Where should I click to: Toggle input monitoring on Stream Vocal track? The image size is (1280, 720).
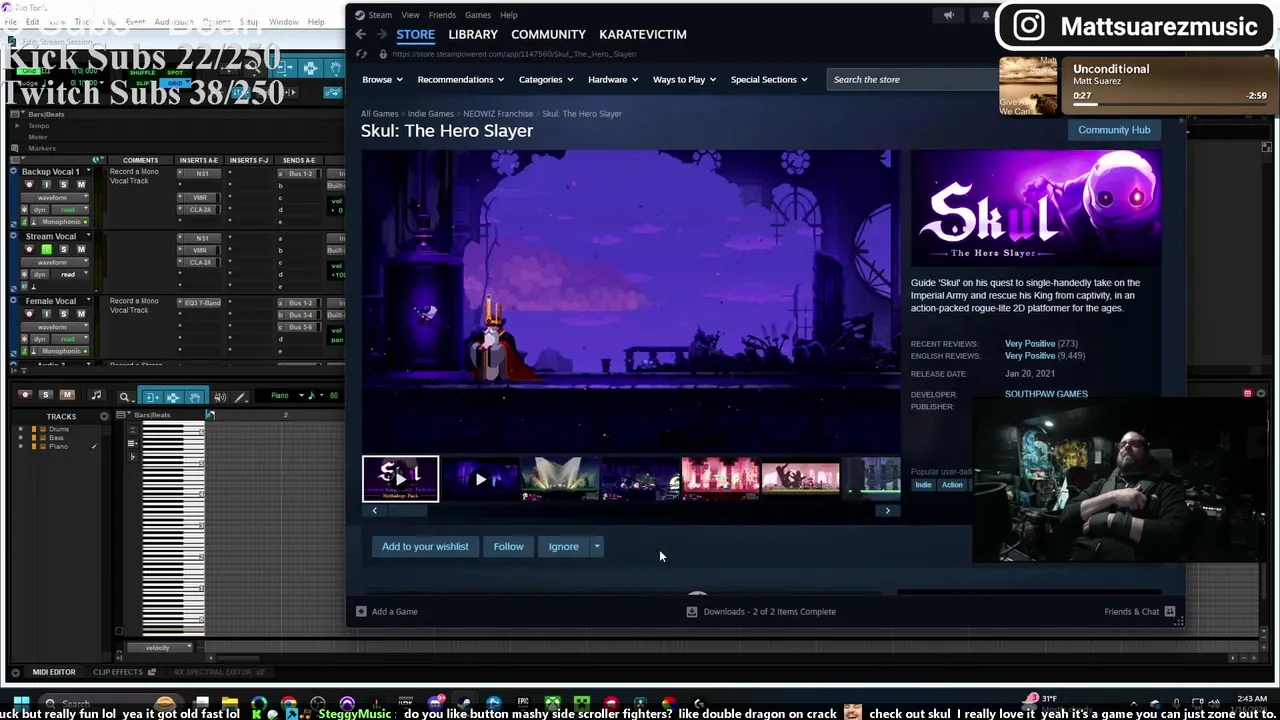point(46,249)
